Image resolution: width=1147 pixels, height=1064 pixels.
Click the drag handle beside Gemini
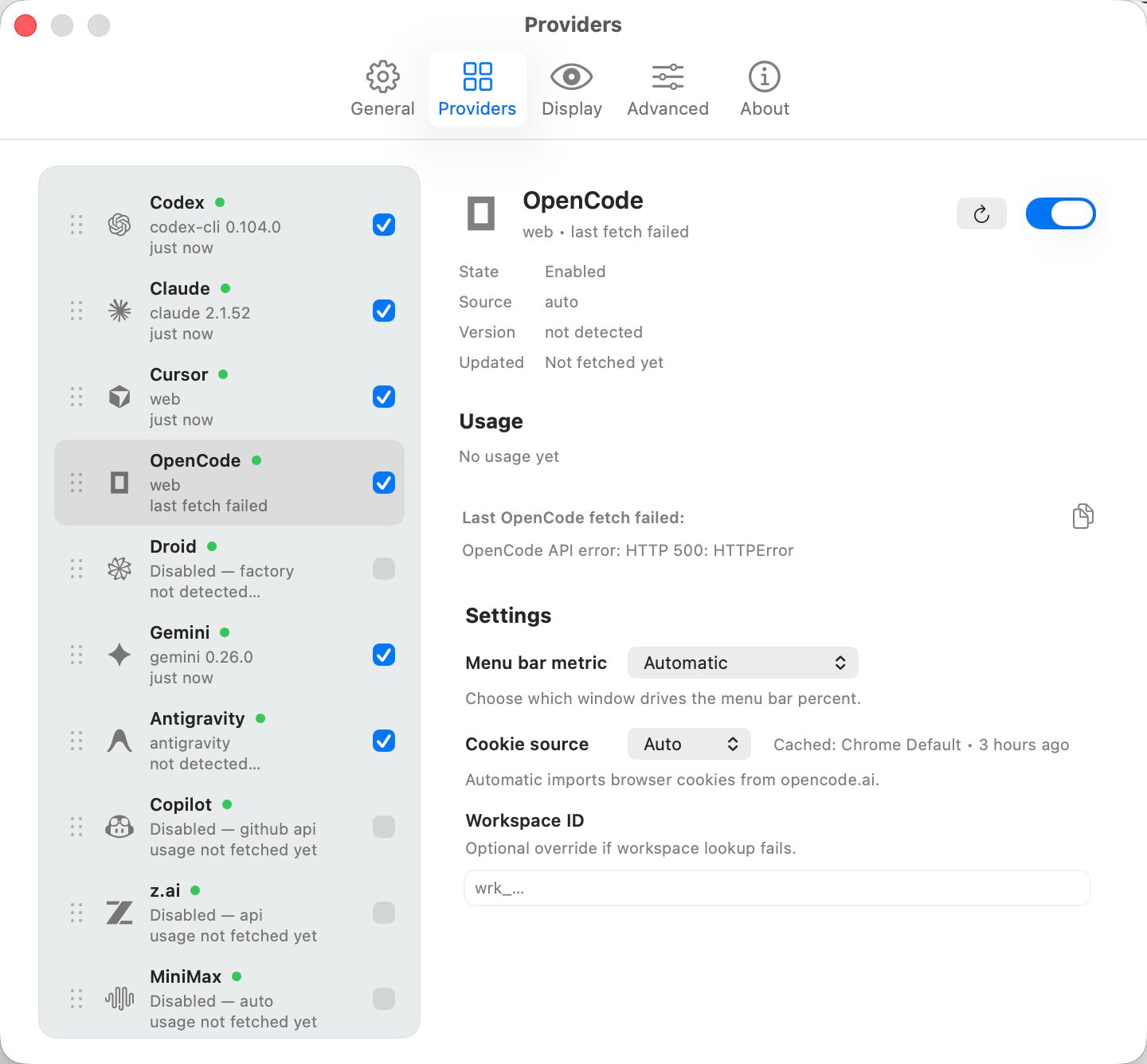(x=76, y=655)
